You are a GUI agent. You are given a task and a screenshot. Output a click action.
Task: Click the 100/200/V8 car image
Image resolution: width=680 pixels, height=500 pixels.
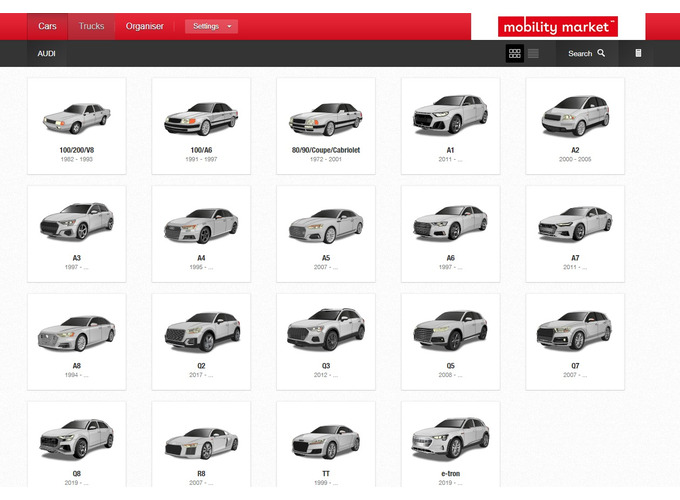(x=76, y=119)
